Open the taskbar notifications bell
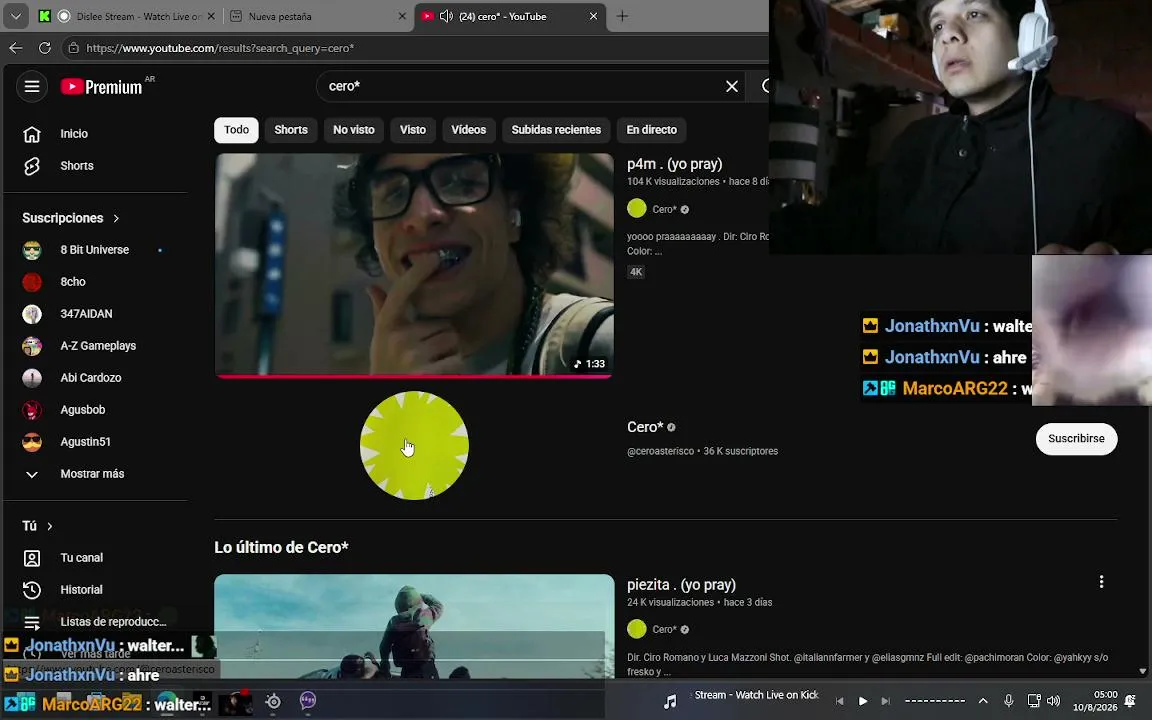 1130,701
